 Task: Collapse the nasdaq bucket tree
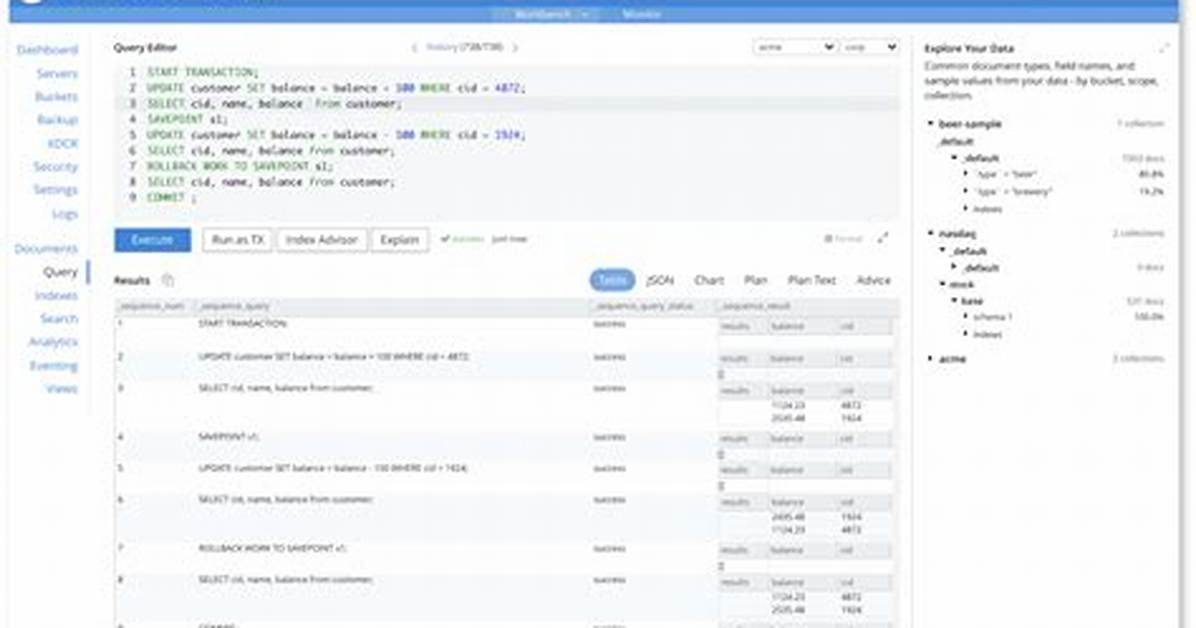[x=931, y=233]
